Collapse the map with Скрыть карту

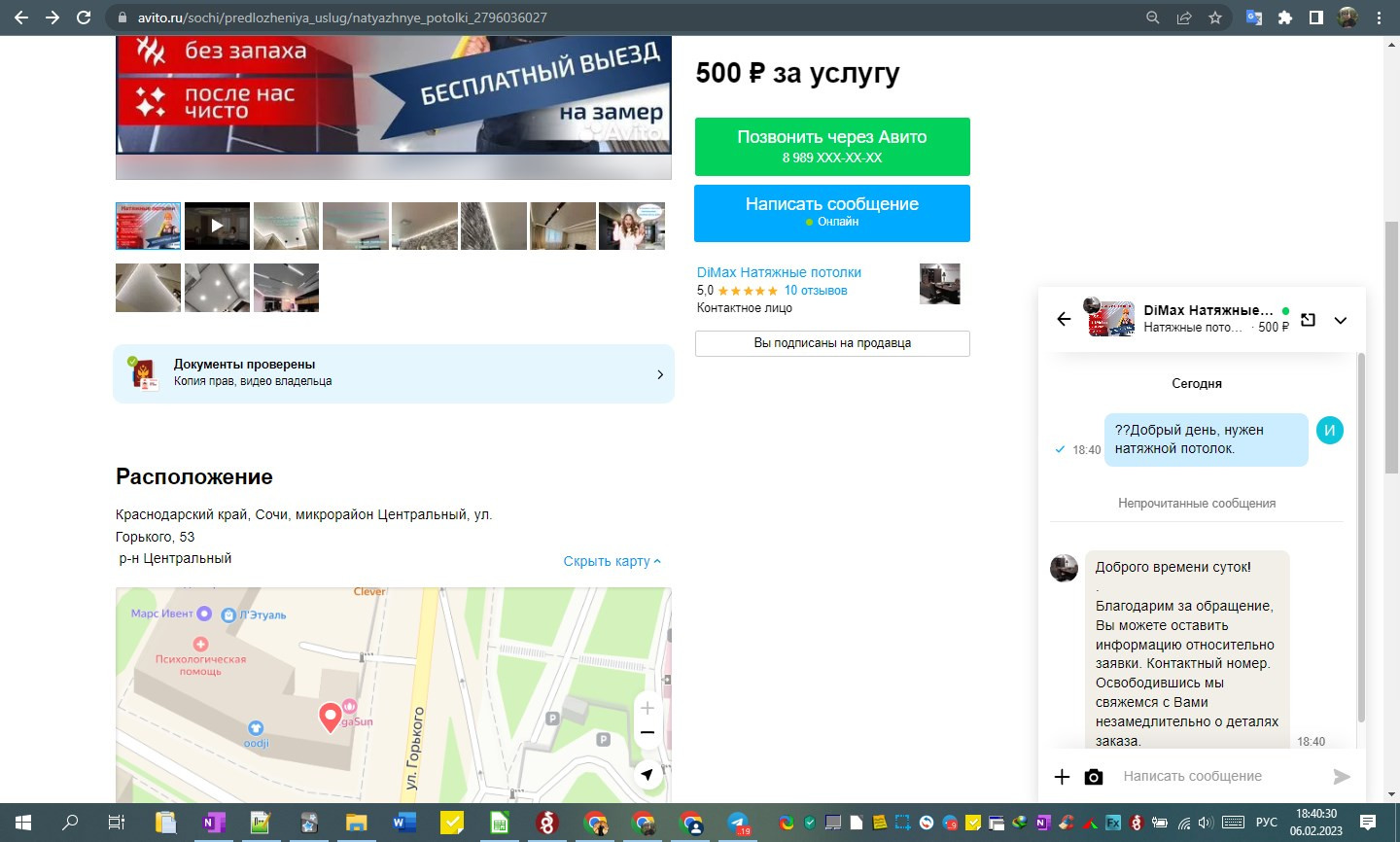coord(612,561)
